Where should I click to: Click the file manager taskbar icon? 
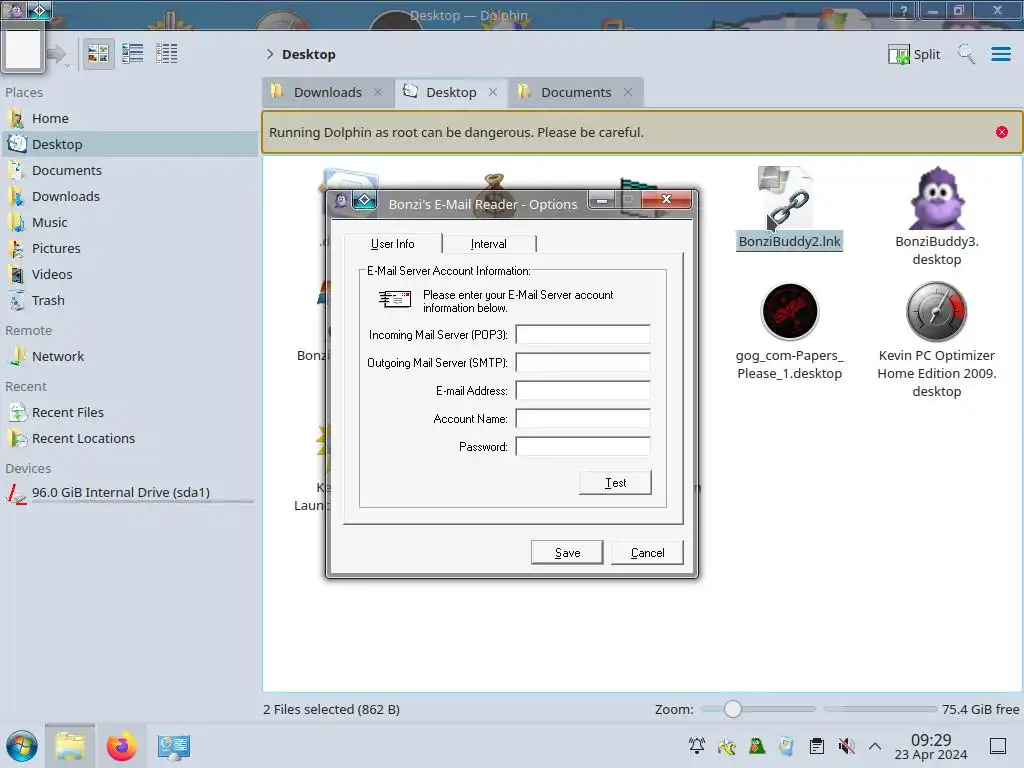(70, 746)
